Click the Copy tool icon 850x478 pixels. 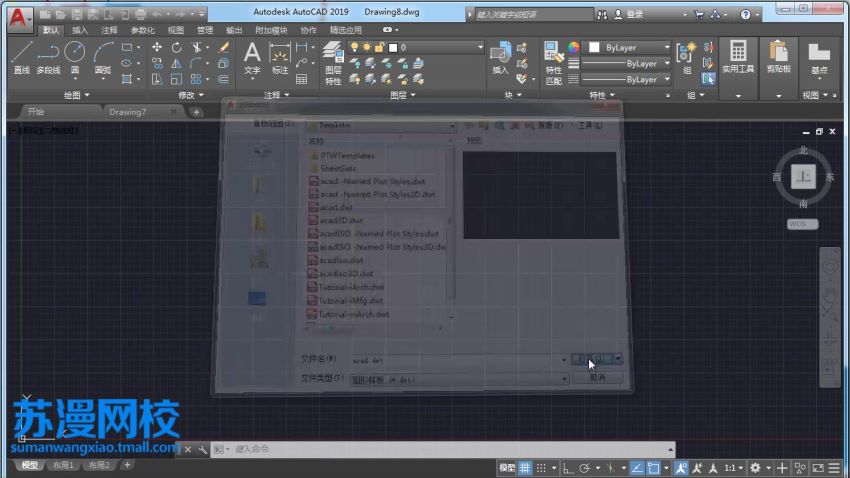click(x=157, y=63)
